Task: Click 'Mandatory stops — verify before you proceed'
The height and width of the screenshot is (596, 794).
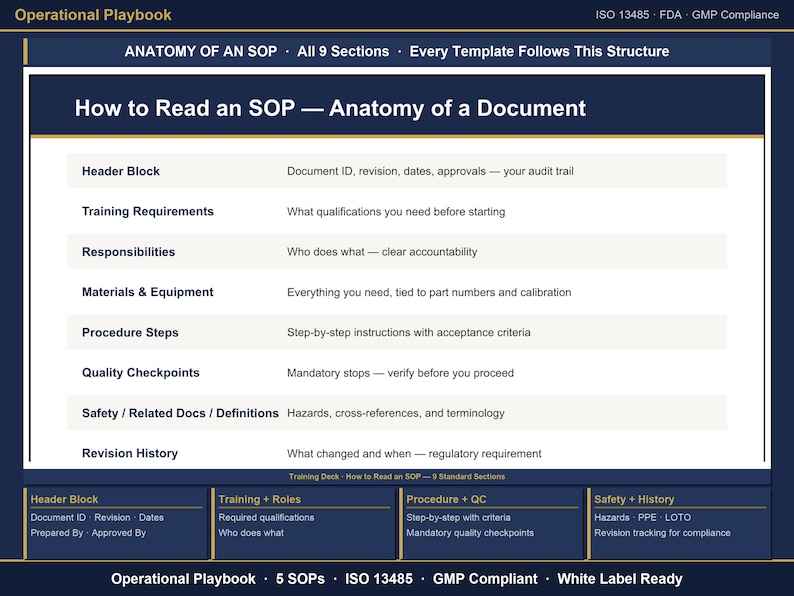Action: click(x=400, y=373)
